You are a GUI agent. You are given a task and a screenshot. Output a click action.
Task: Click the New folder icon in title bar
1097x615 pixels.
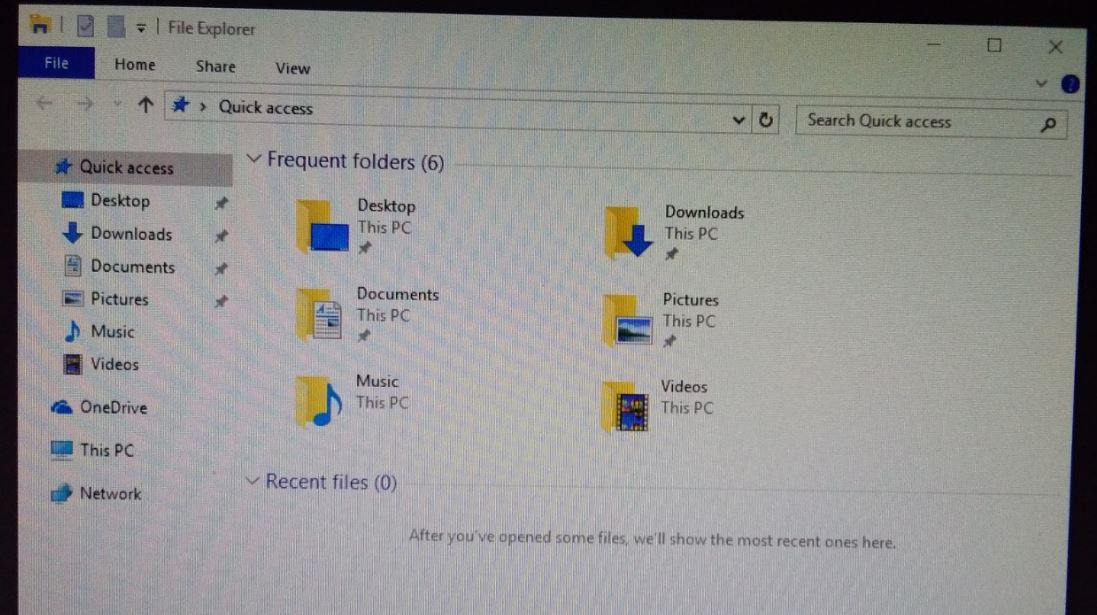pos(115,27)
